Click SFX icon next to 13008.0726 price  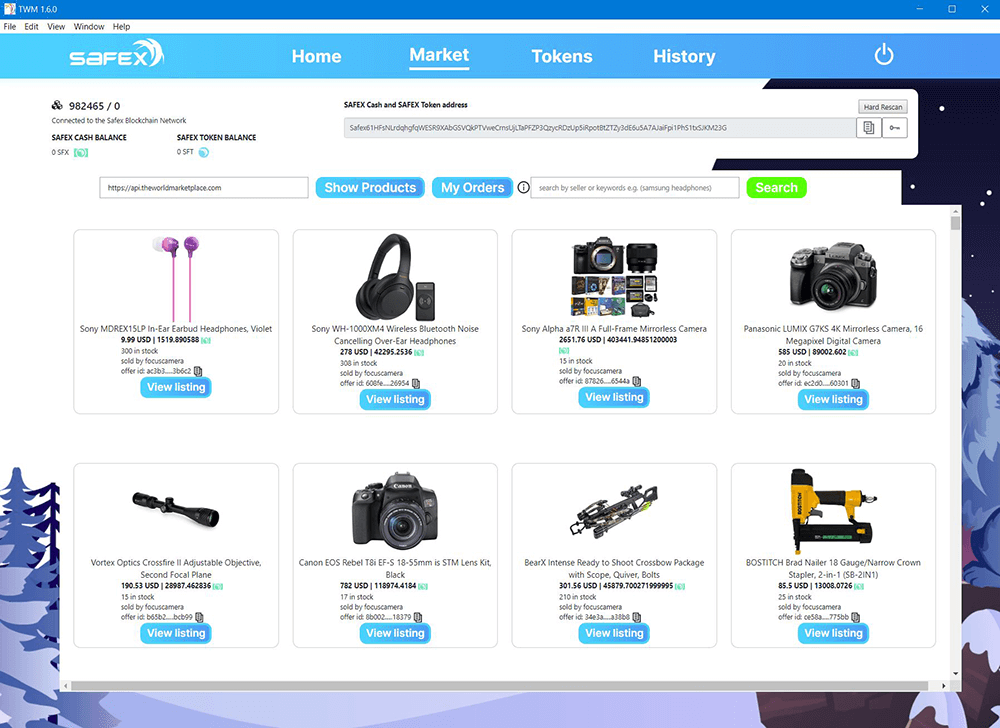[859, 586]
